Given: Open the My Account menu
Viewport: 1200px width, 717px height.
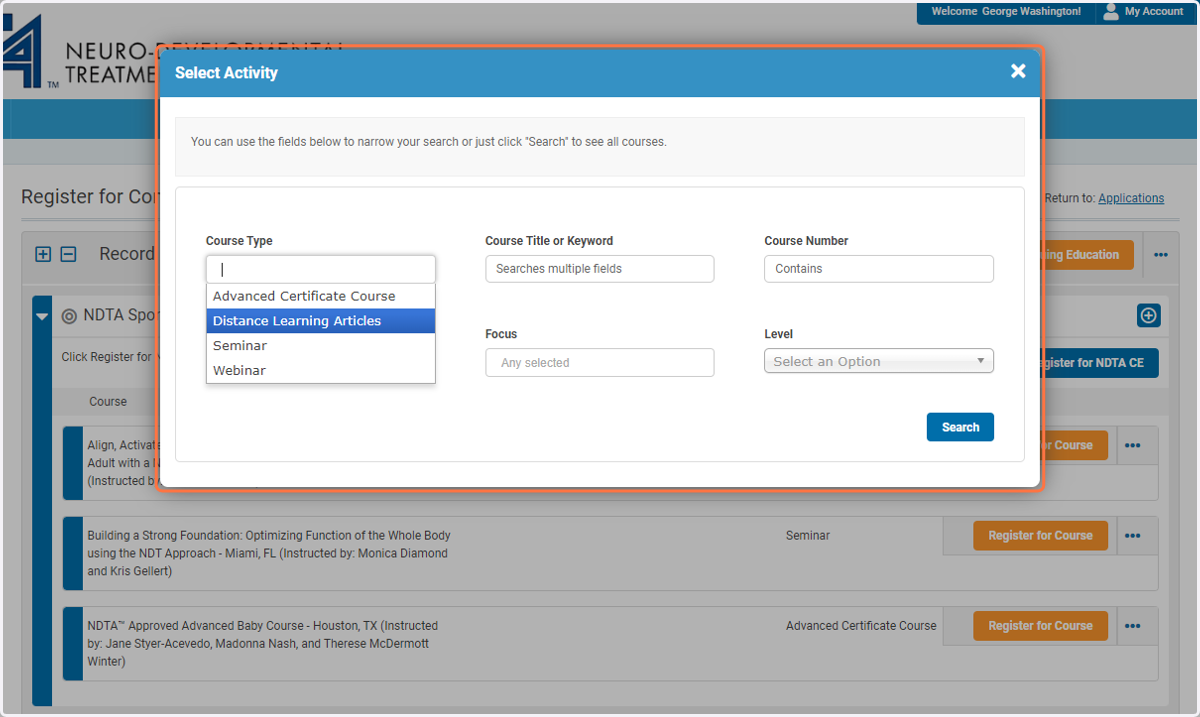Looking at the screenshot, I should (1142, 12).
